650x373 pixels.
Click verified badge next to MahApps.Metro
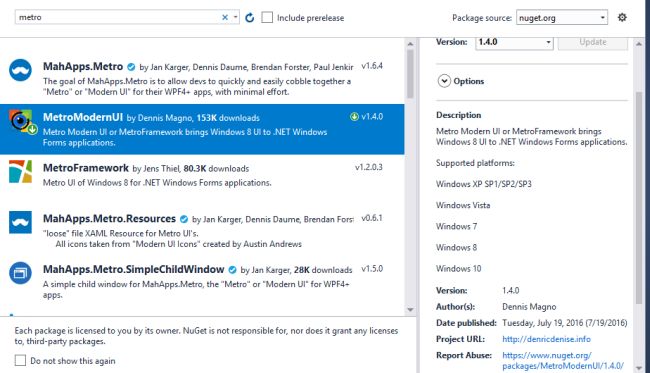[x=131, y=67]
